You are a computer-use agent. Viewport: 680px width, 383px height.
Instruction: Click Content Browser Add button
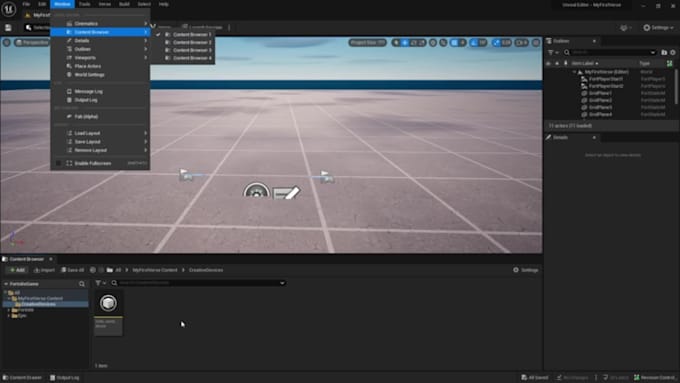[17, 270]
